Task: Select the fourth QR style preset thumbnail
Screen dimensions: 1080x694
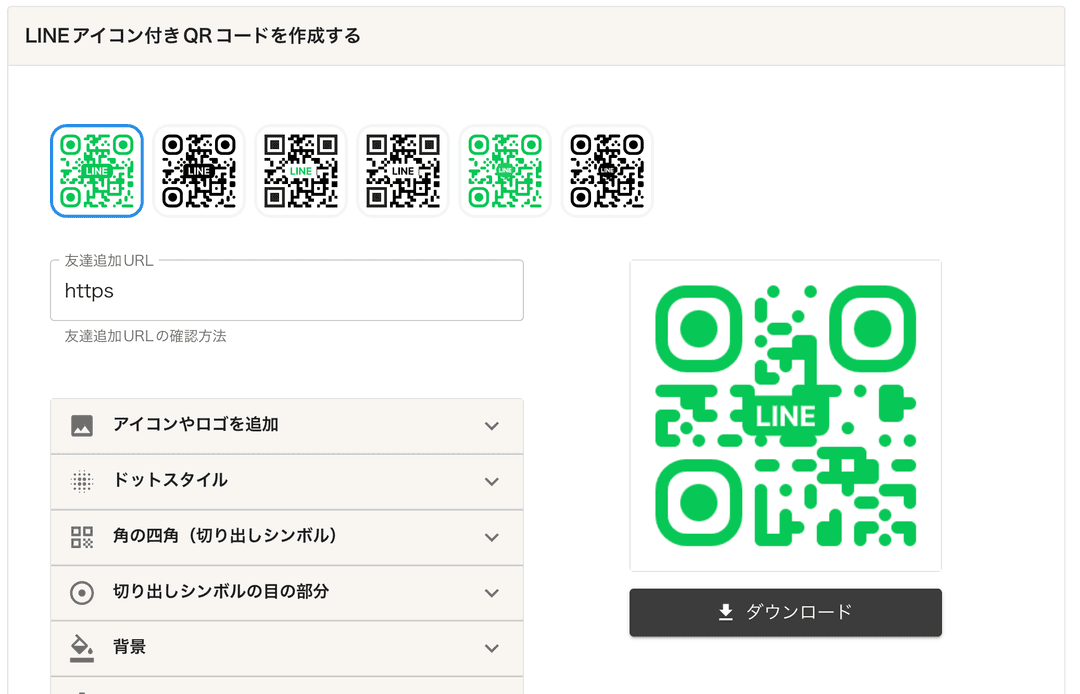Action: click(x=403, y=170)
